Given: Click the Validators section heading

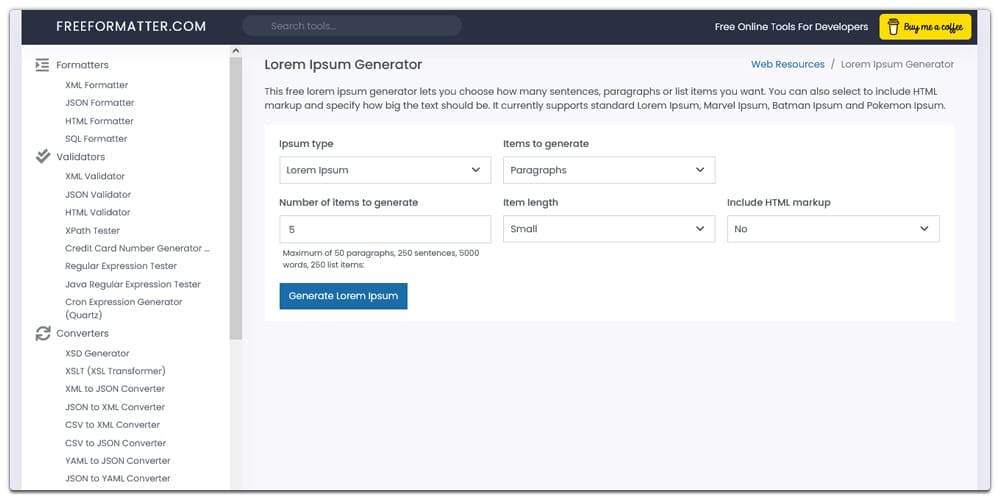Looking at the screenshot, I should (80, 157).
